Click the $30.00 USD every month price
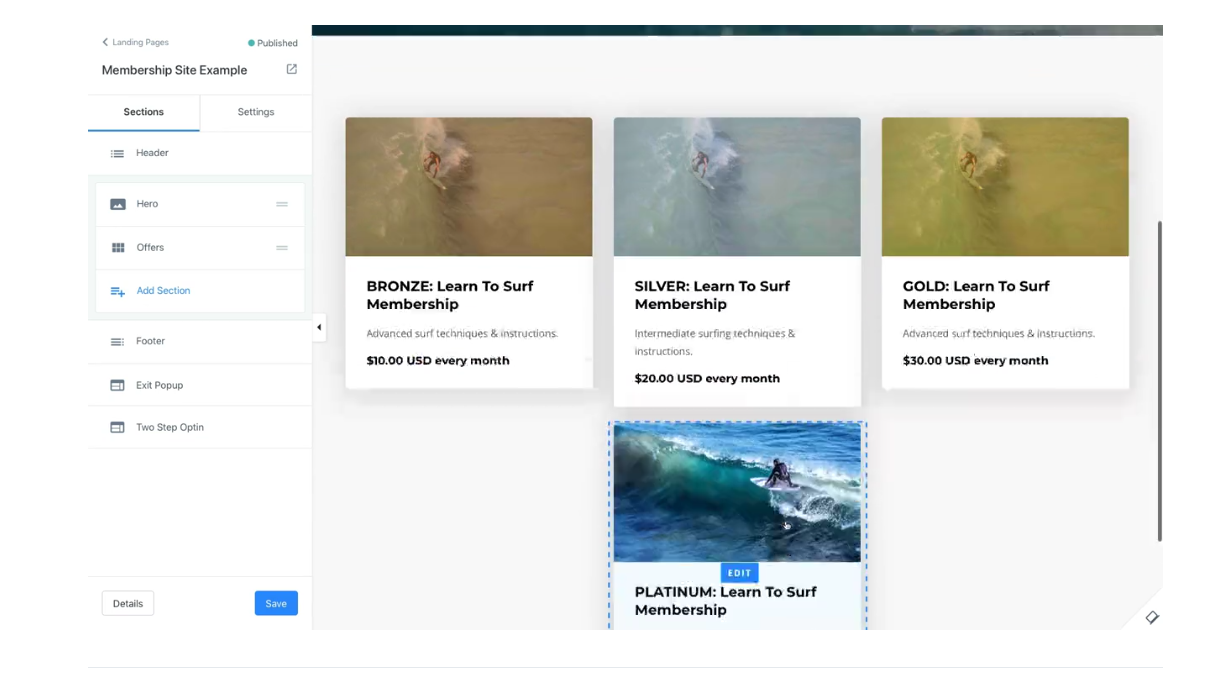The width and height of the screenshot is (1221, 696). pos(975,360)
